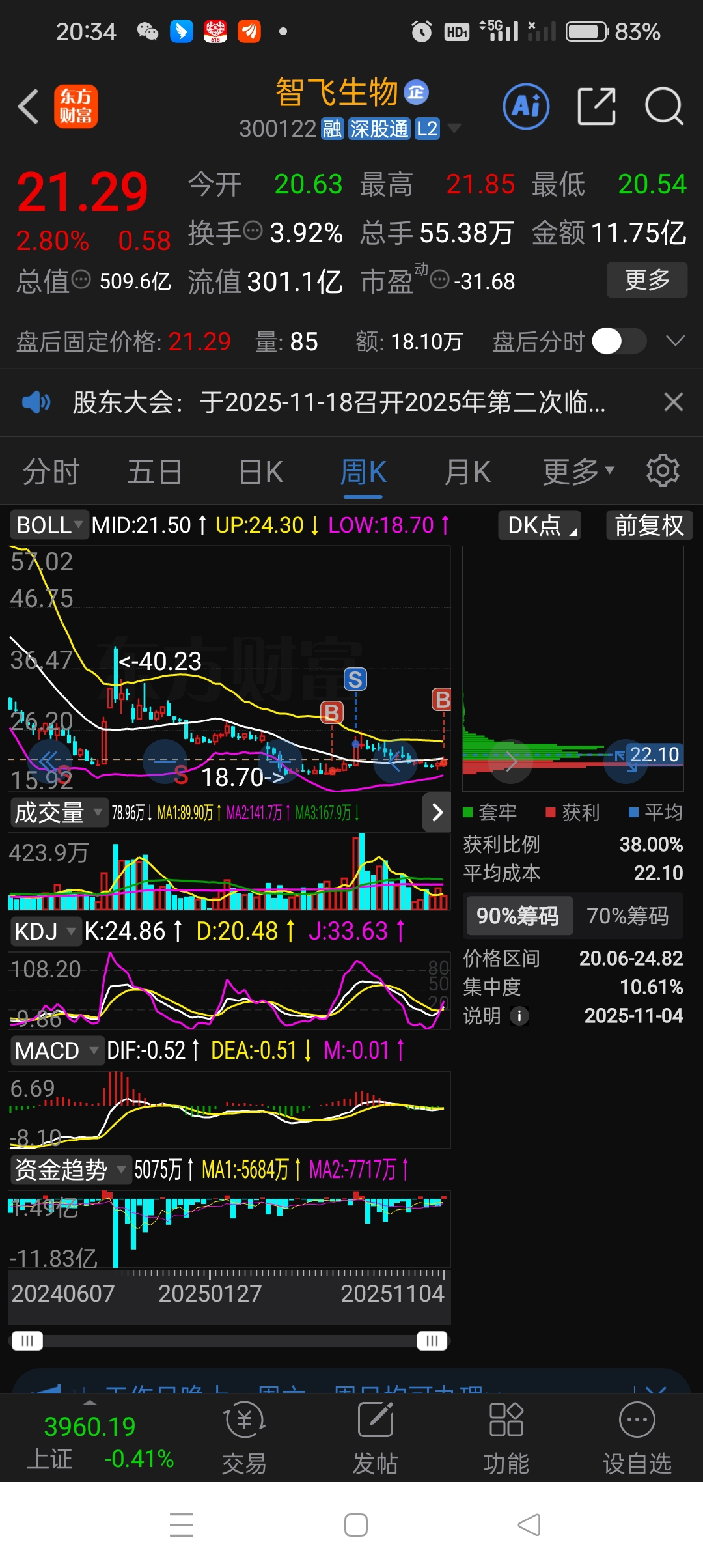Tap the 前复权 adjustment button
Viewport: 703px width, 1568px height.
click(649, 525)
